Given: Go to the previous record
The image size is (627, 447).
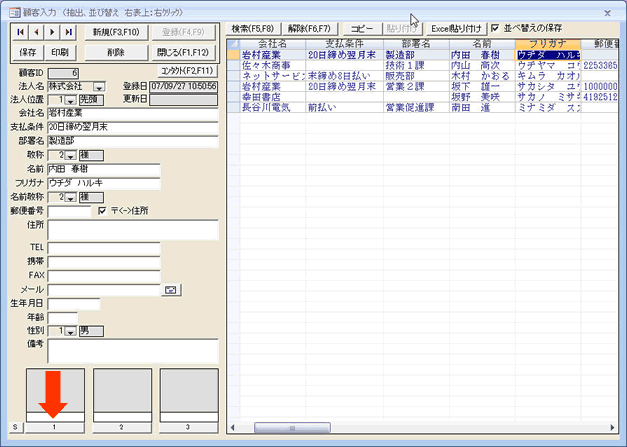Looking at the screenshot, I should point(36,32).
